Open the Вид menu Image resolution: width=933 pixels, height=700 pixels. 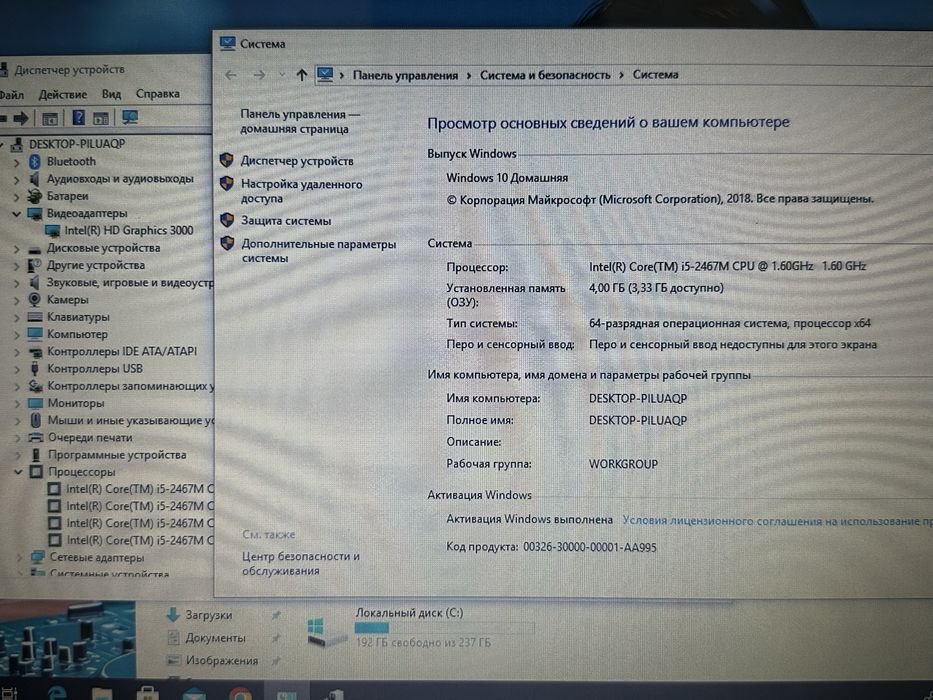tap(111, 94)
